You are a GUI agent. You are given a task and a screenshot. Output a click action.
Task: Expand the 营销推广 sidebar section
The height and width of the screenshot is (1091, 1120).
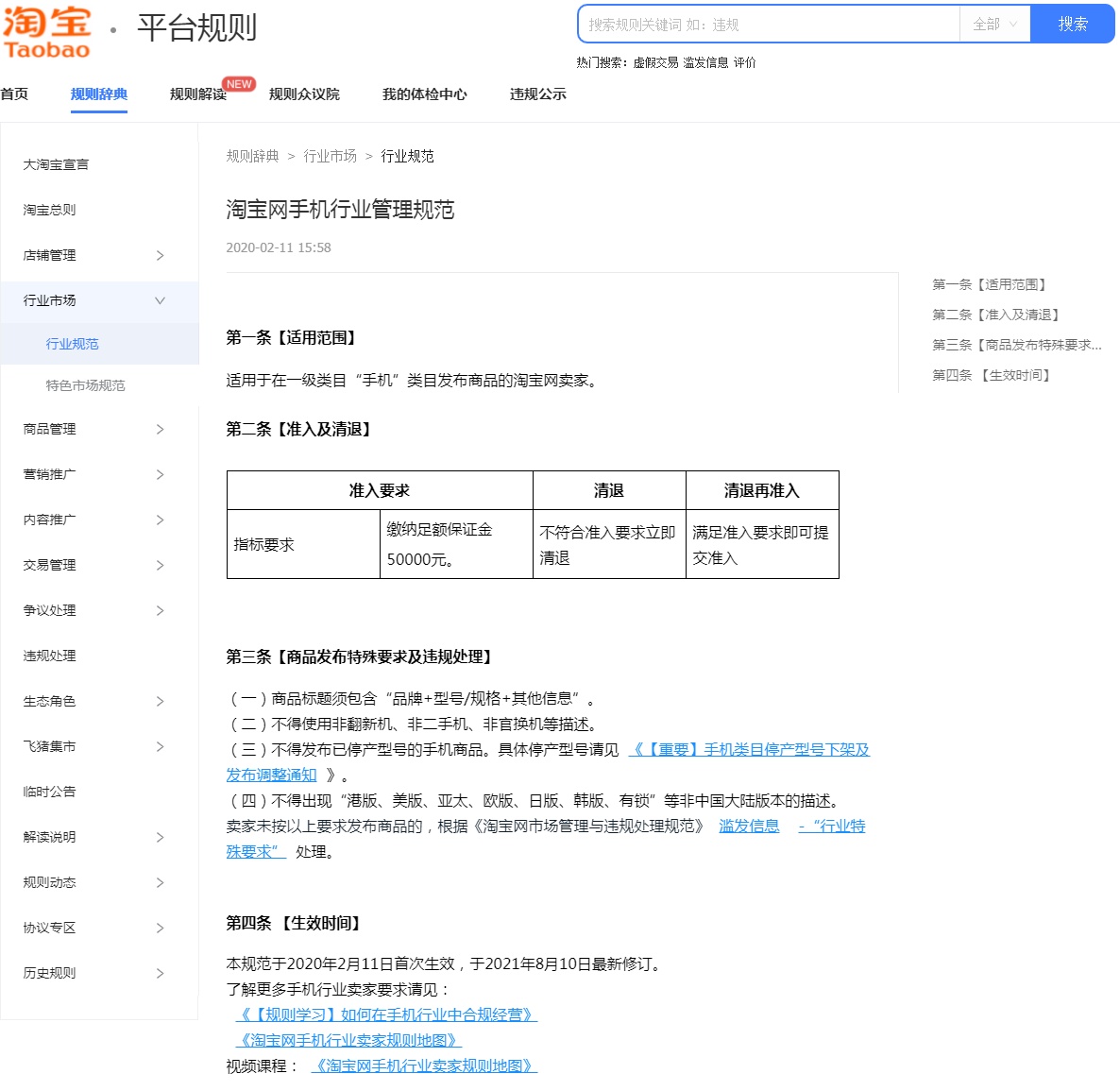(x=99, y=474)
